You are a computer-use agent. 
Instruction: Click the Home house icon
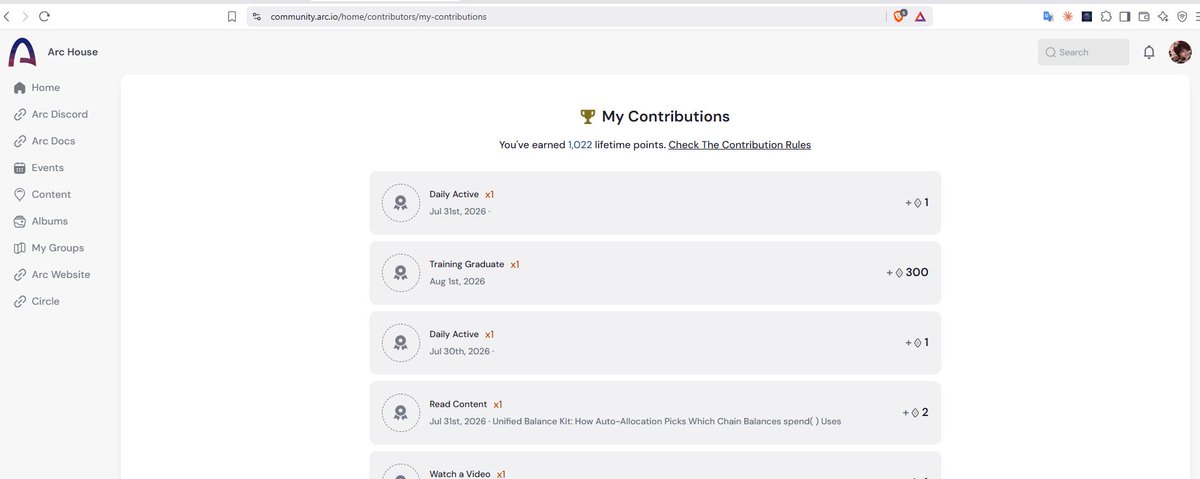coord(20,88)
